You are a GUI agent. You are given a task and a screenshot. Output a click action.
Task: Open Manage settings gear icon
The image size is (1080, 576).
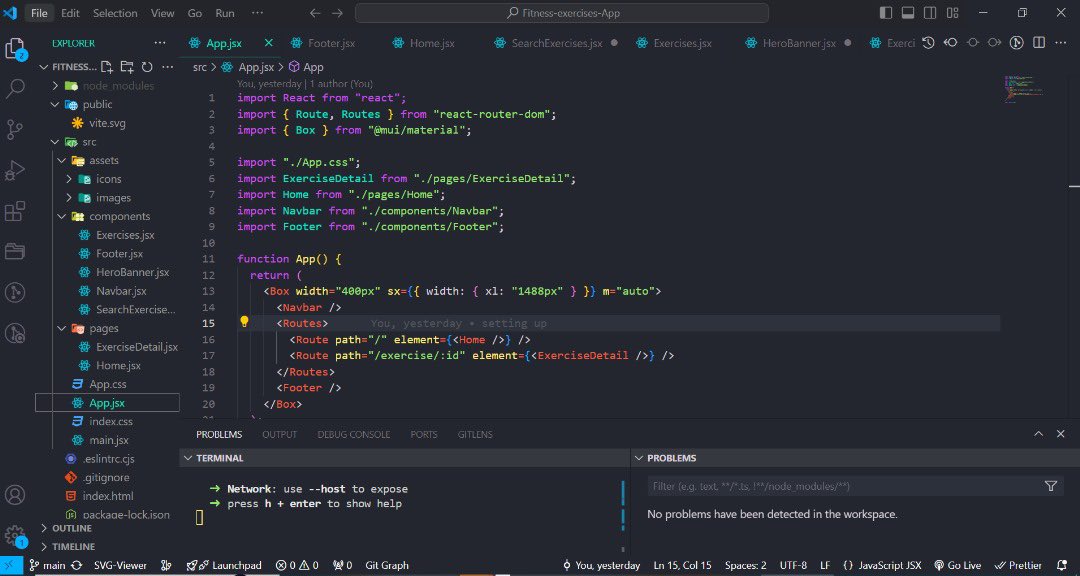pyautogui.click(x=15, y=535)
